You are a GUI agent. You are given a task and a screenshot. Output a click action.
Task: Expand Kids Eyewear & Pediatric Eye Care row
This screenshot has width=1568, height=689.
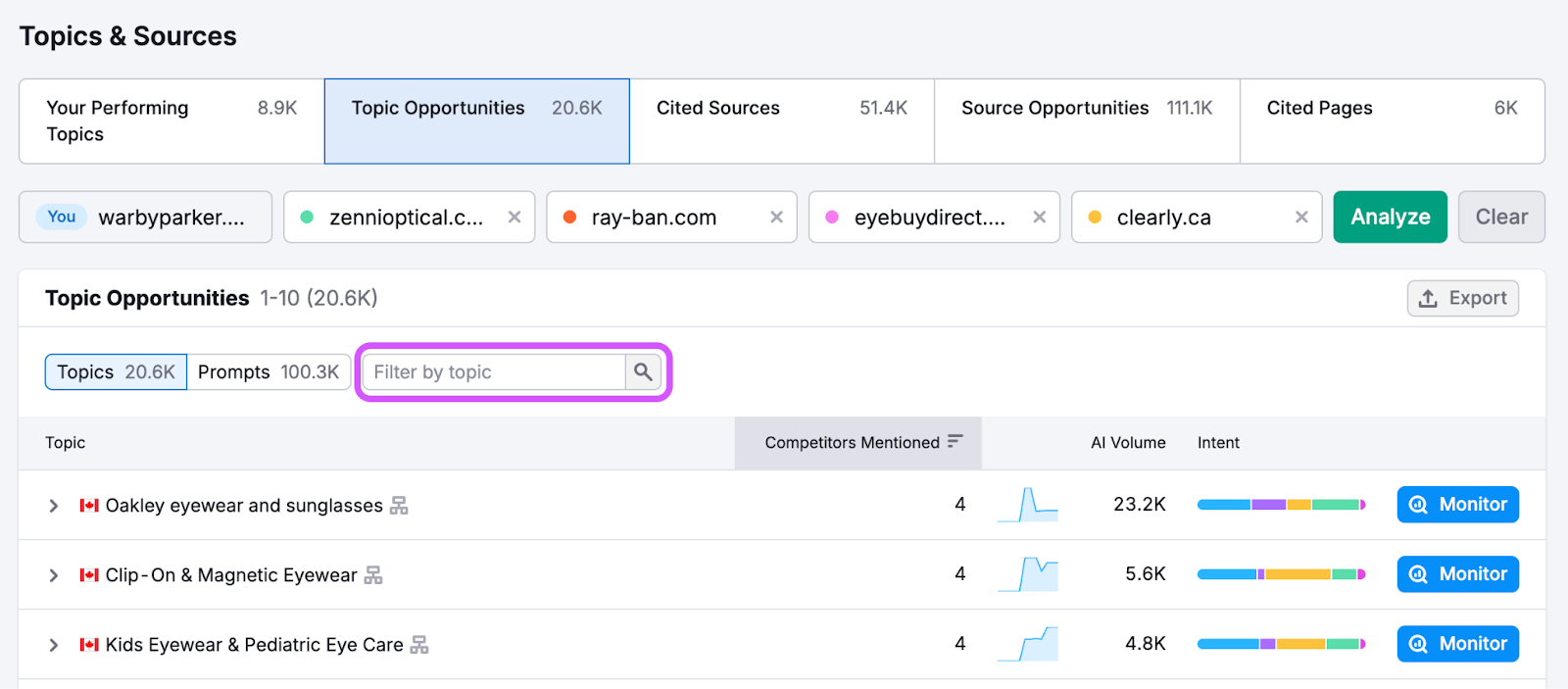[54, 645]
